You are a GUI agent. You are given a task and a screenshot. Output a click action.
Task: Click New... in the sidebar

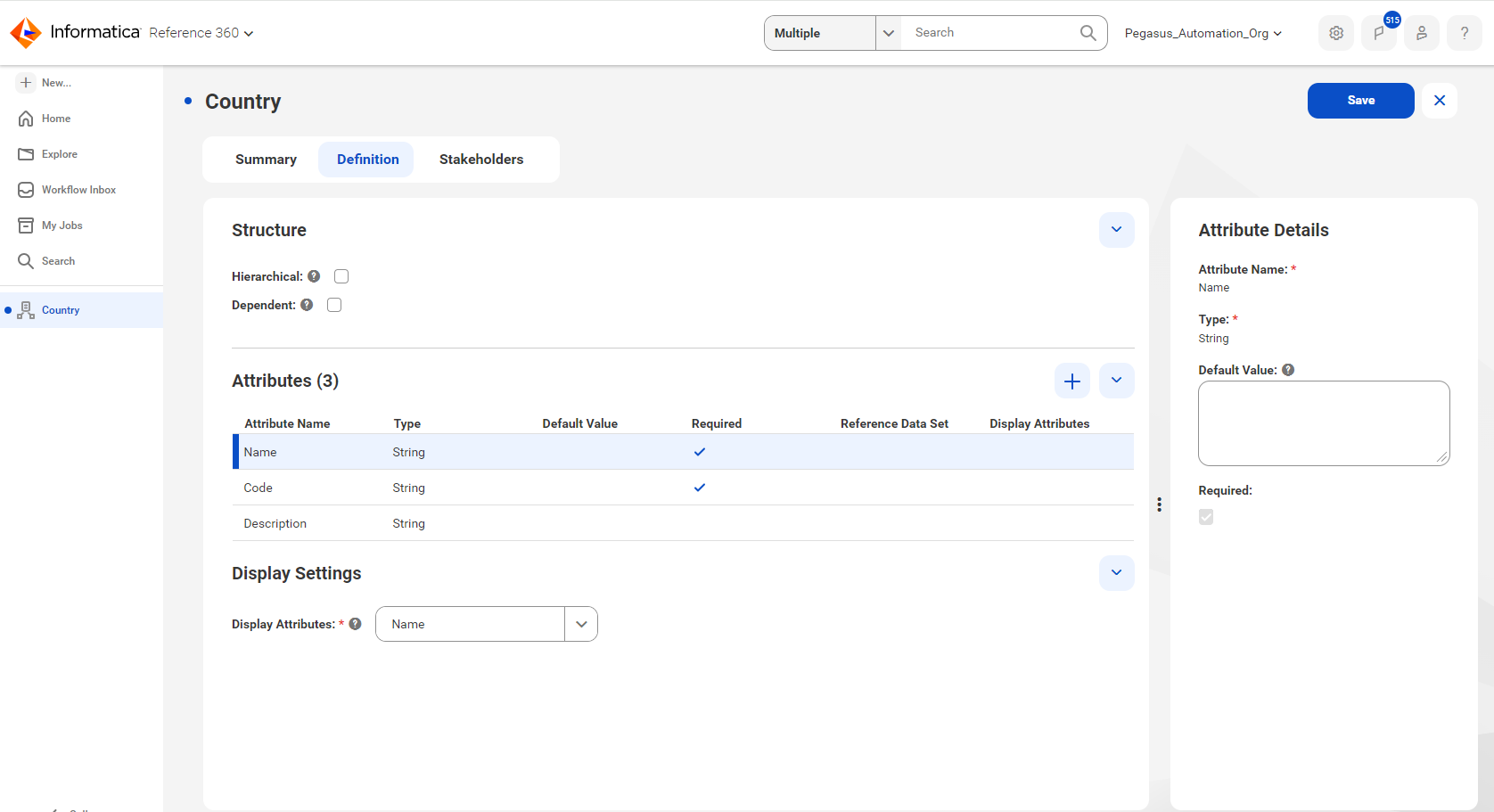point(56,83)
